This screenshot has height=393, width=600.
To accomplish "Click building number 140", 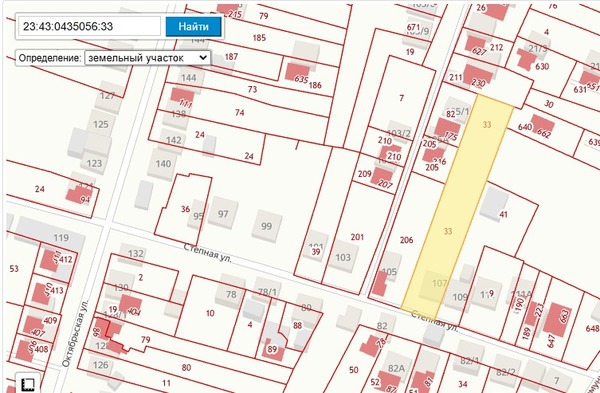I will coord(163,163).
